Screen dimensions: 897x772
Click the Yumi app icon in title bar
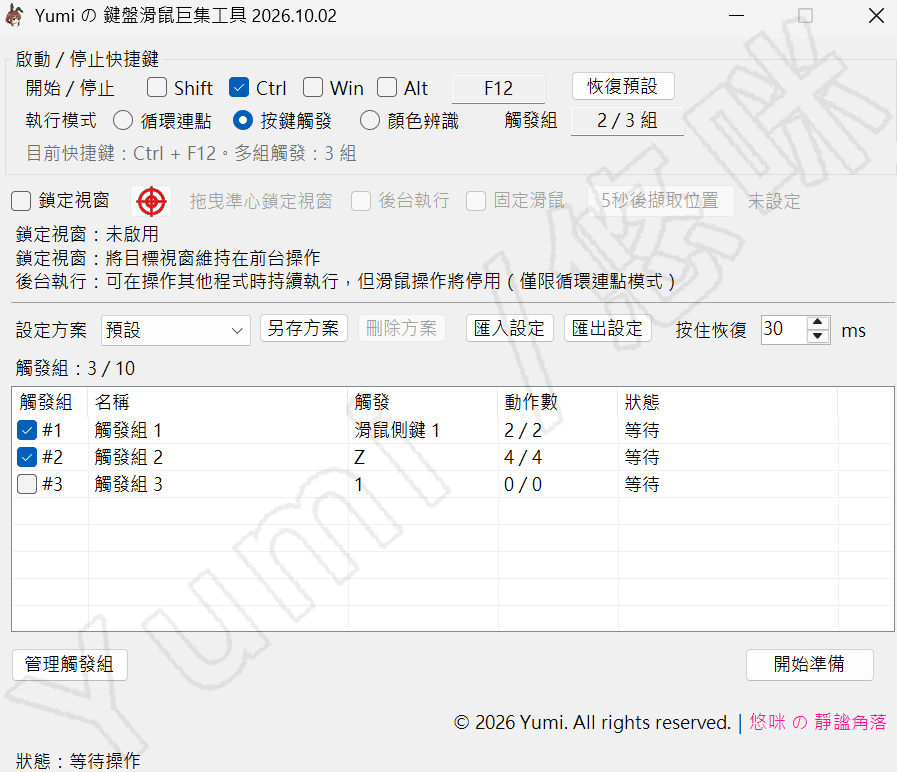[14, 15]
